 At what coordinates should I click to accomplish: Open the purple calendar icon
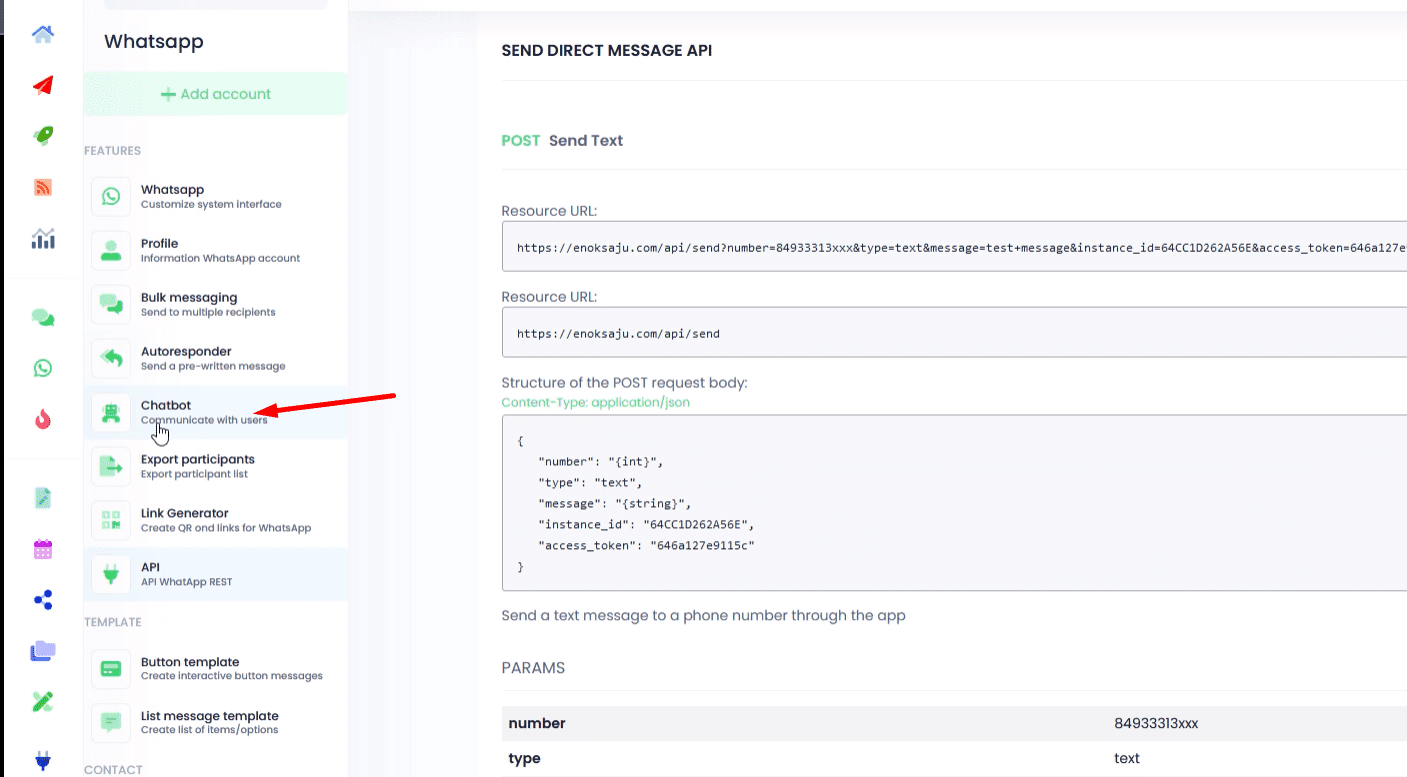point(43,549)
